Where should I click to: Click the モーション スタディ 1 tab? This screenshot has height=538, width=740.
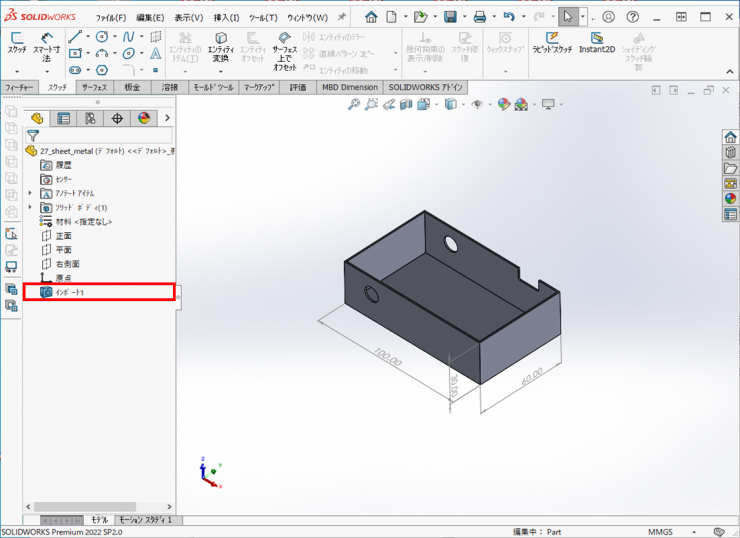click(x=145, y=520)
